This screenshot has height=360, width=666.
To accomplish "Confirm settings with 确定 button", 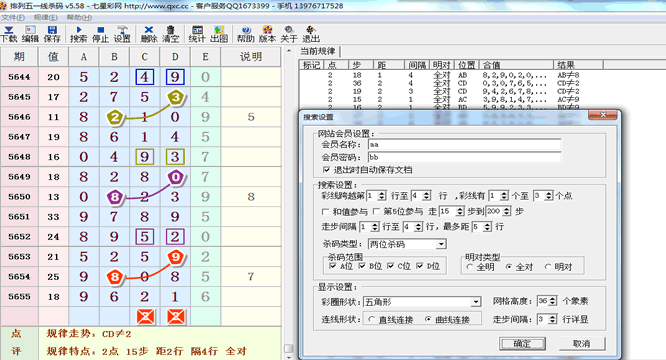I will point(522,343).
